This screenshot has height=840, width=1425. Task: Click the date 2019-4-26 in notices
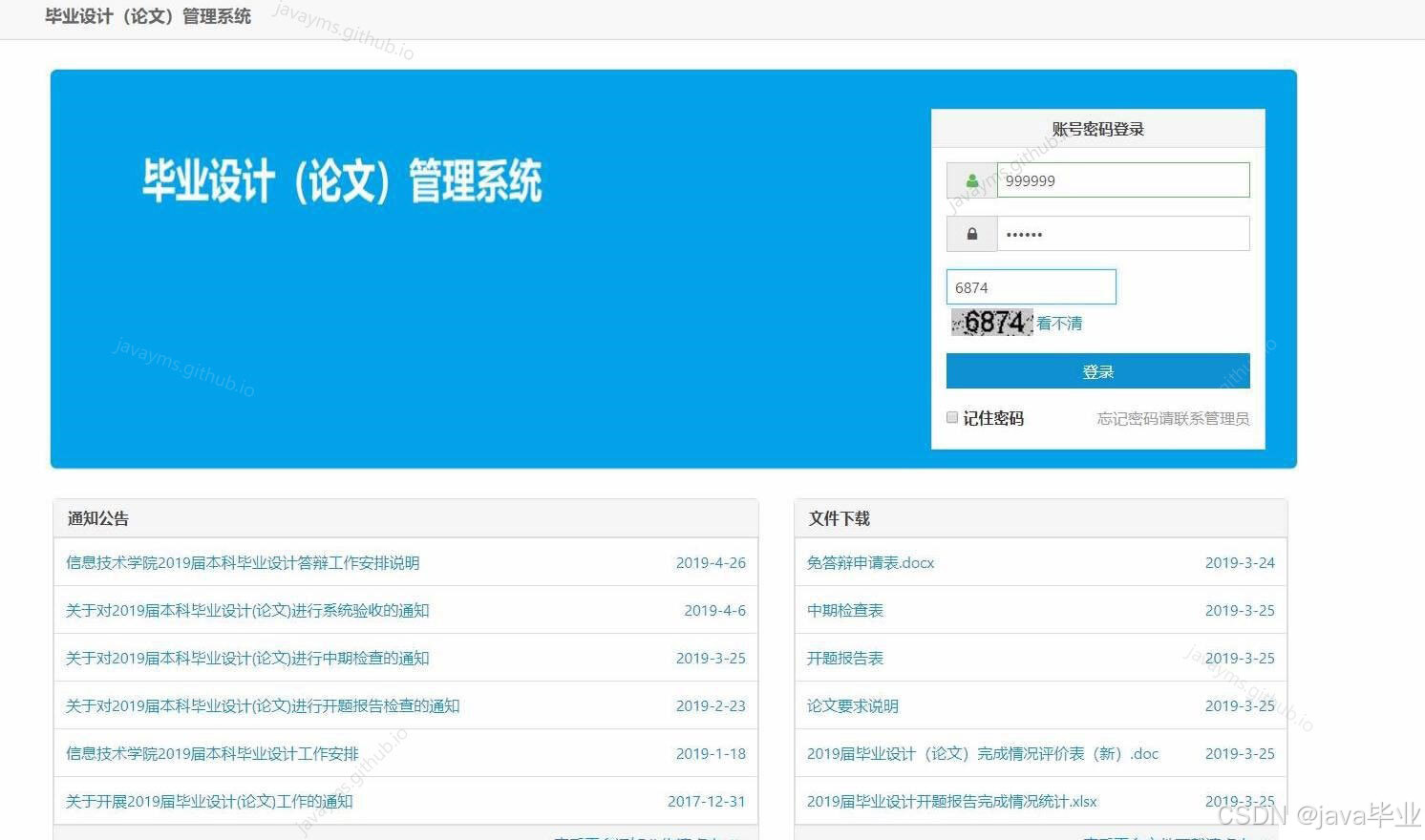[711, 562]
